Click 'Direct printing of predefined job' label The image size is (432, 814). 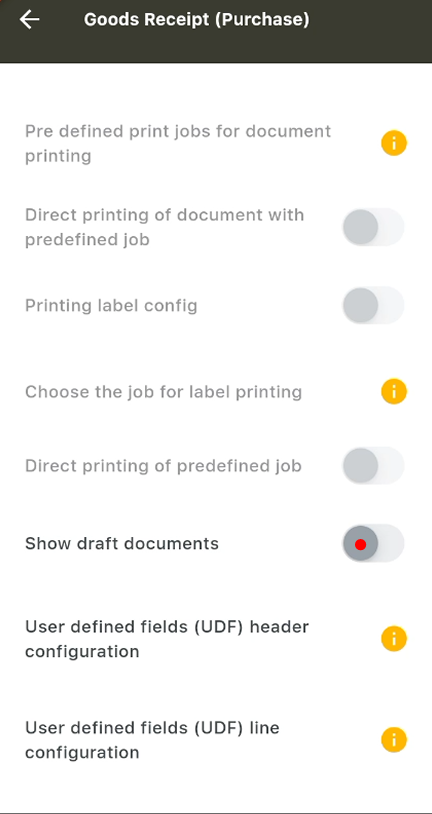(163, 466)
